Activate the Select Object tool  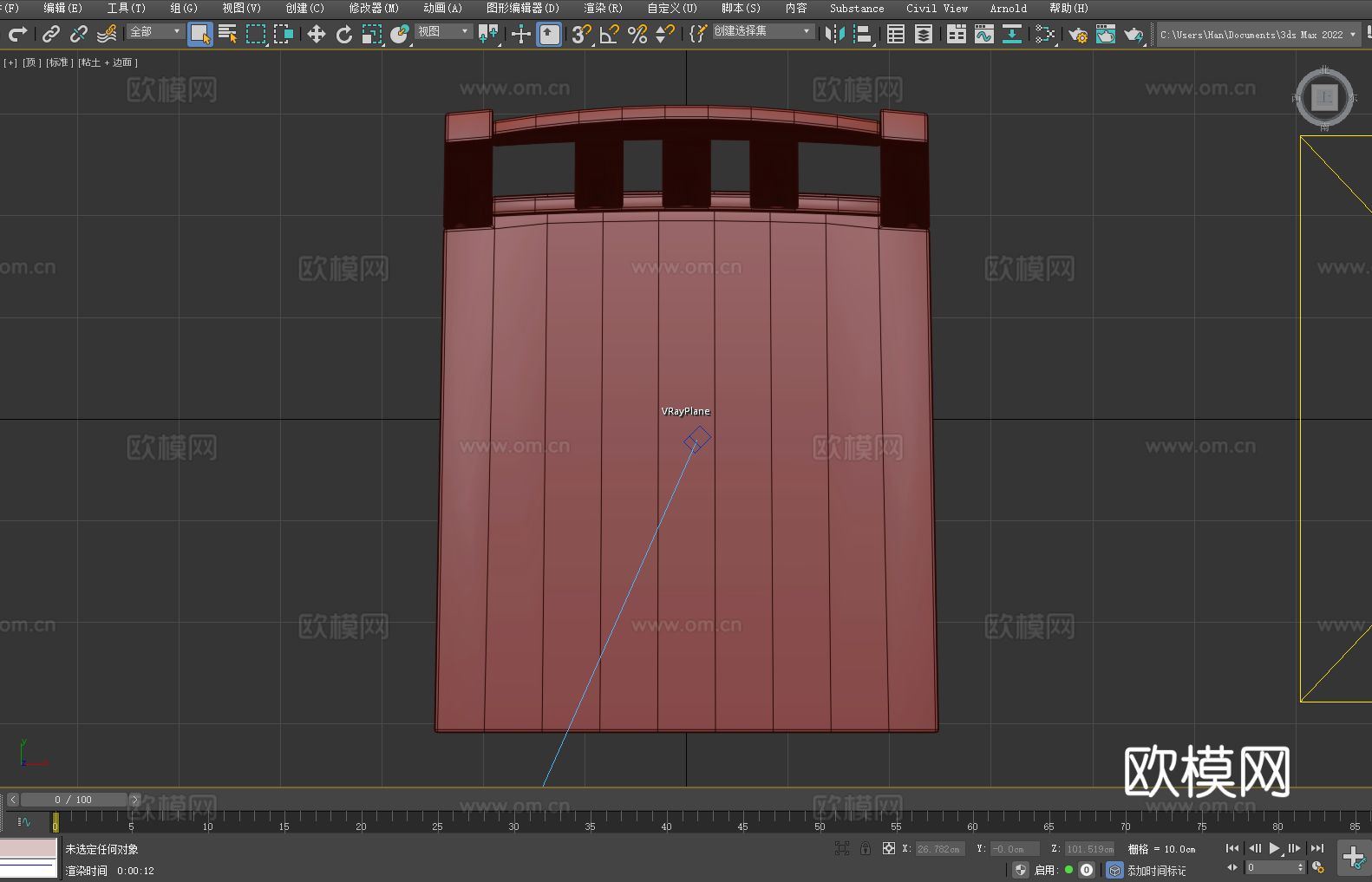click(200, 35)
